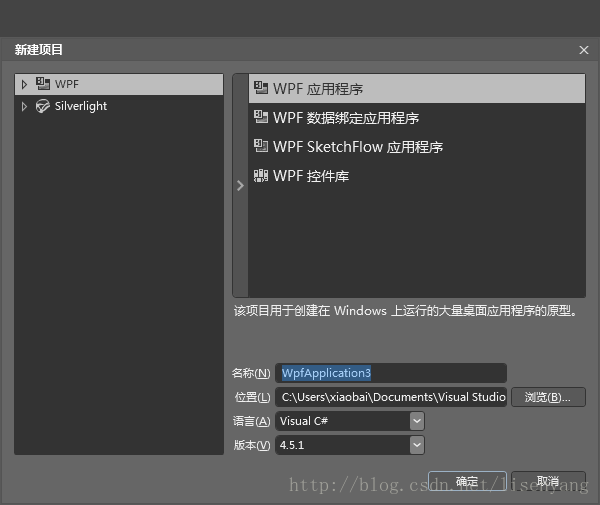Click the WPF 控件库 template icon
The height and width of the screenshot is (505, 600).
(x=261, y=176)
